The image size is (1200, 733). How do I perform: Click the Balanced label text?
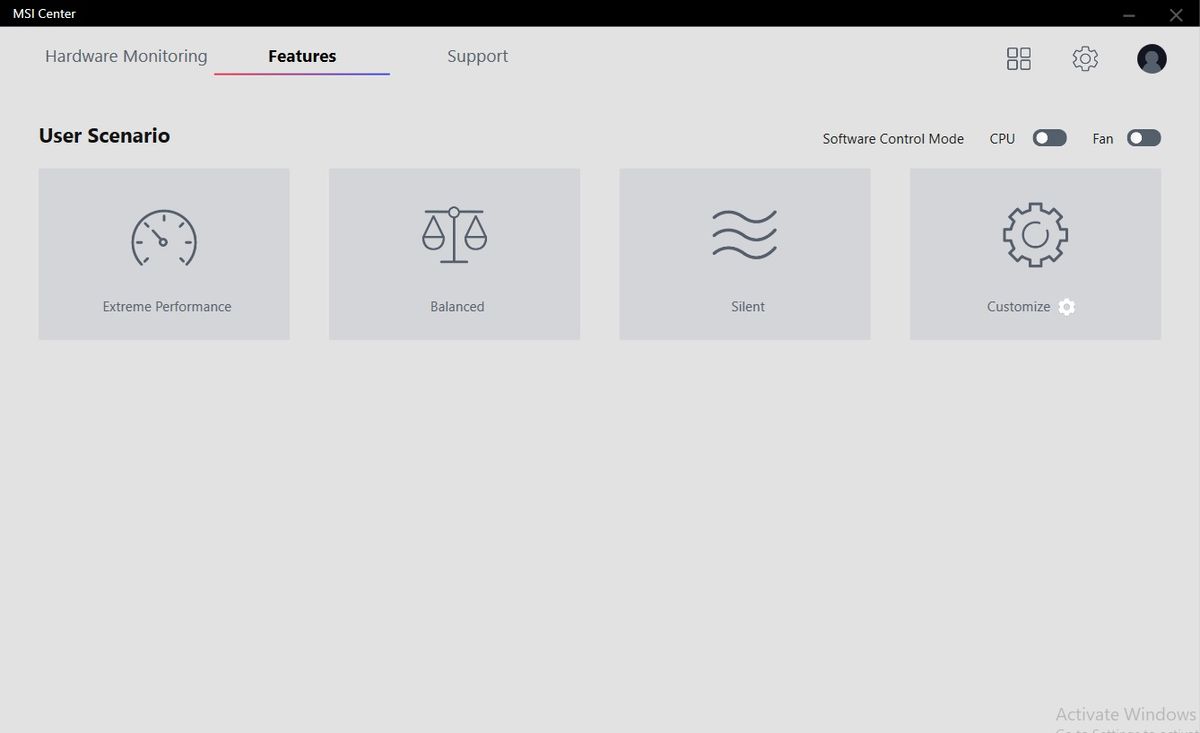point(457,307)
